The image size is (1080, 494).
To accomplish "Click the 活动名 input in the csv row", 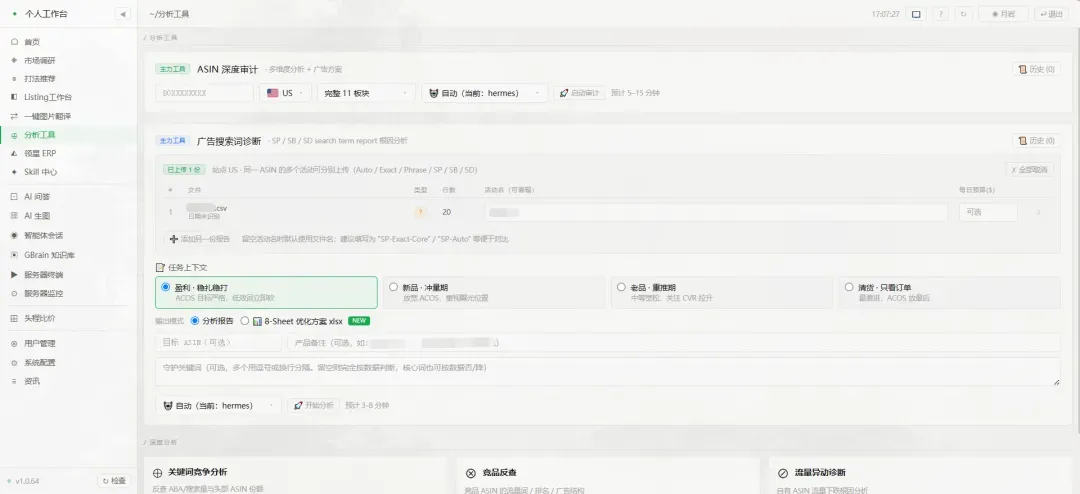I will [x=716, y=212].
